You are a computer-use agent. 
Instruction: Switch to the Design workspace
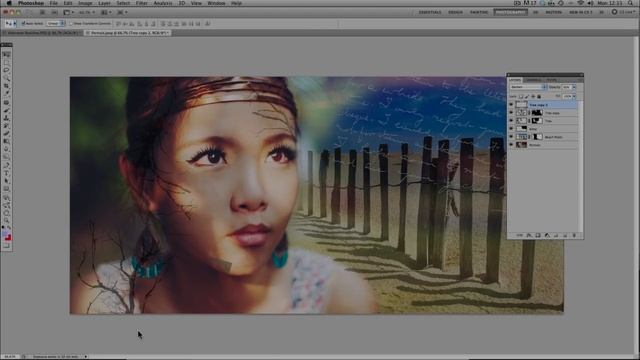point(456,12)
